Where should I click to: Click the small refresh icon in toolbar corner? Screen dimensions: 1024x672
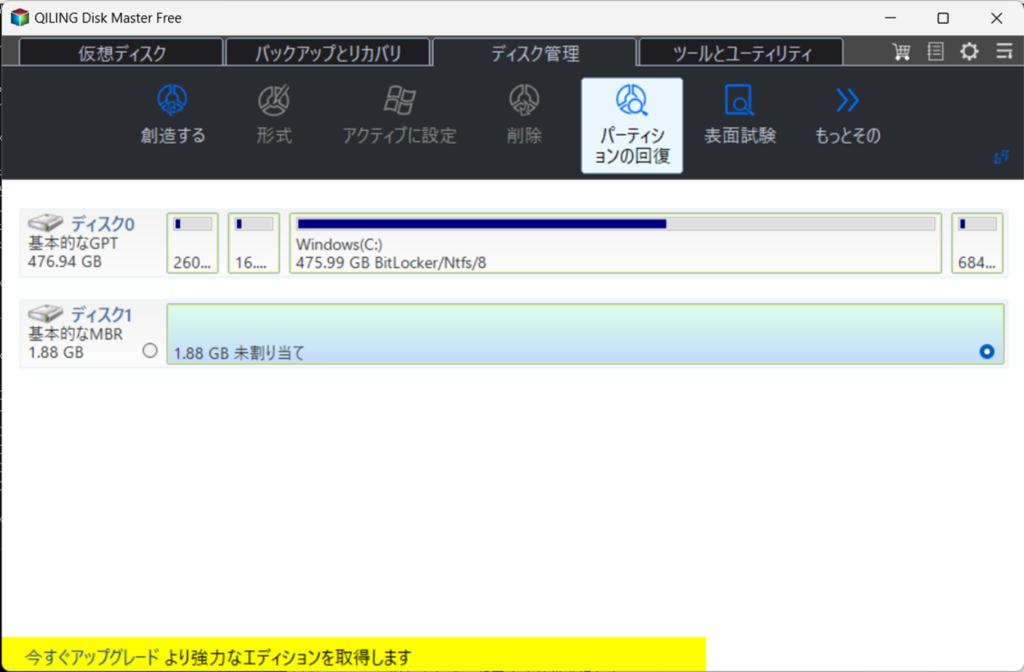(x=1000, y=157)
